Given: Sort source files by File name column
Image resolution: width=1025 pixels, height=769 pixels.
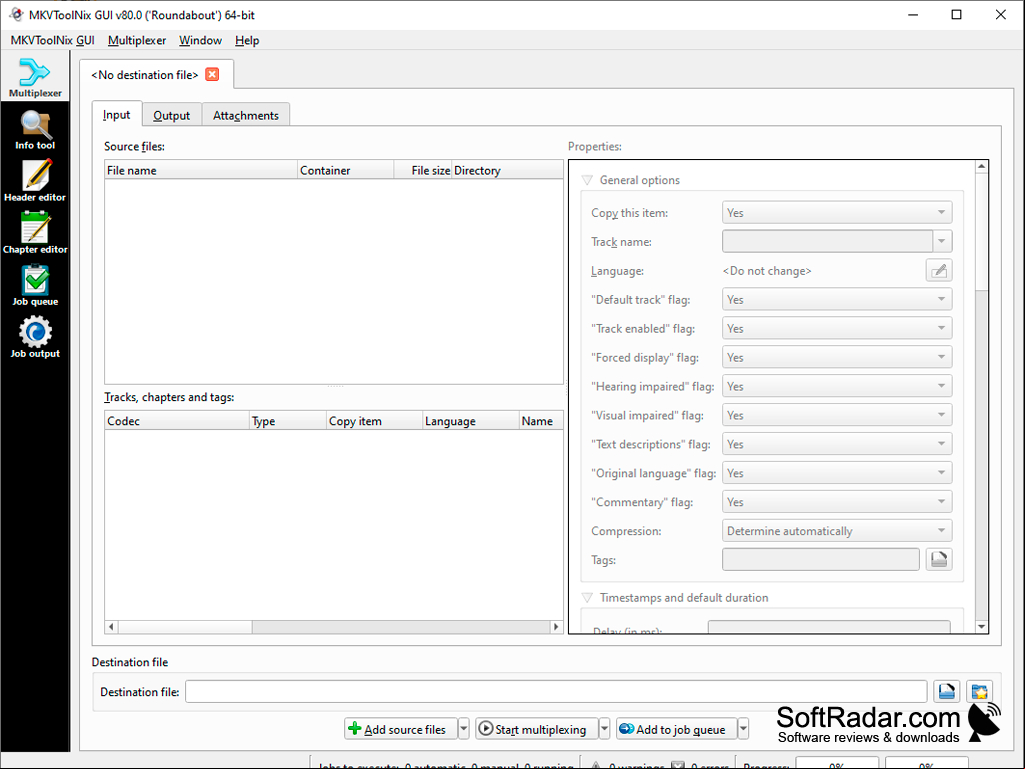Looking at the screenshot, I should (201, 170).
